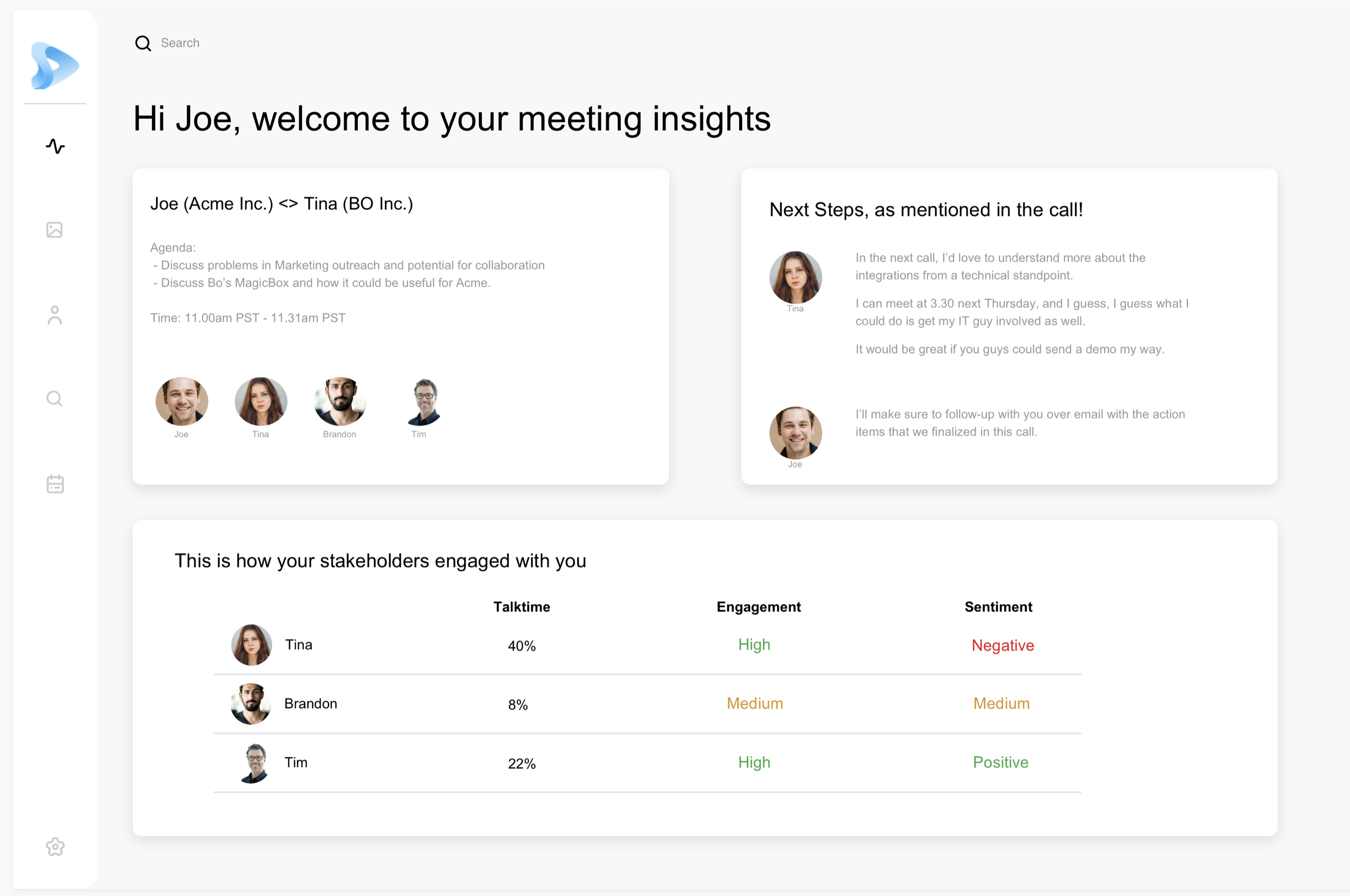Select Tim's avatar in meeting participants
The image size is (1350, 896).
pos(424,401)
